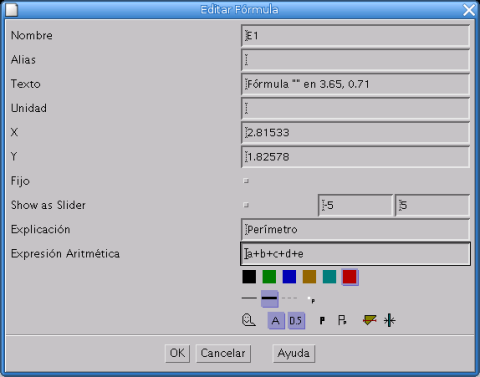The image size is (480, 377).
Task: Click the 'Unidad' label
Action: pos(29,108)
